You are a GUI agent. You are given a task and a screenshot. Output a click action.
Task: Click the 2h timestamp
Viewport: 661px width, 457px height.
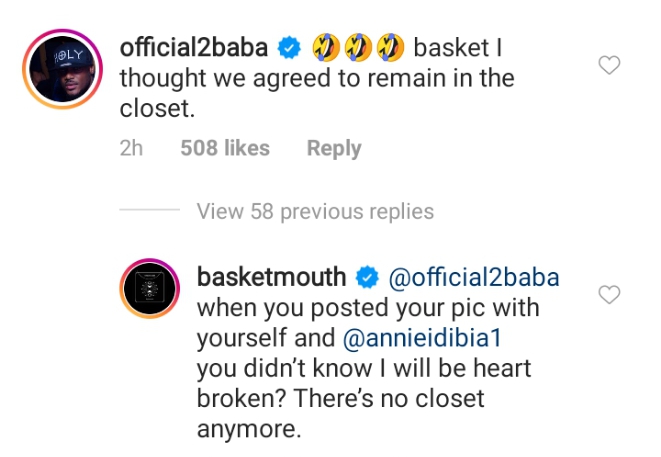pos(131,148)
